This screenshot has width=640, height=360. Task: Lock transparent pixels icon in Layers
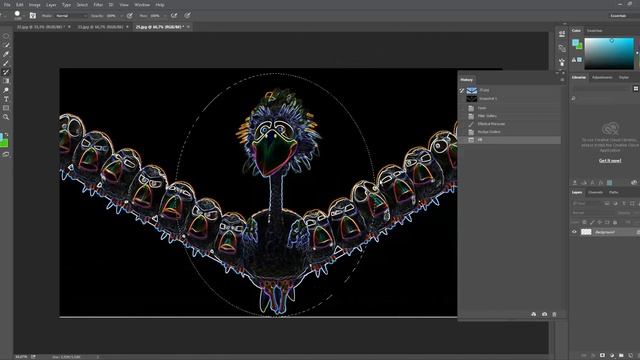coord(584,222)
